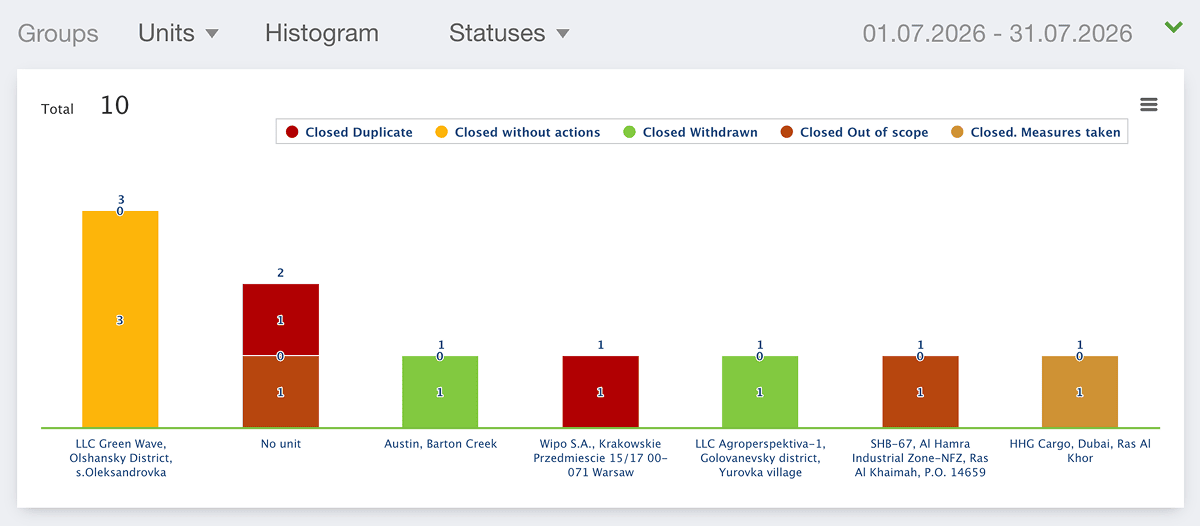The image size is (1200, 526).
Task: Click the date range 01.07.2026 - 31.07.2026
Action: (x=997, y=33)
